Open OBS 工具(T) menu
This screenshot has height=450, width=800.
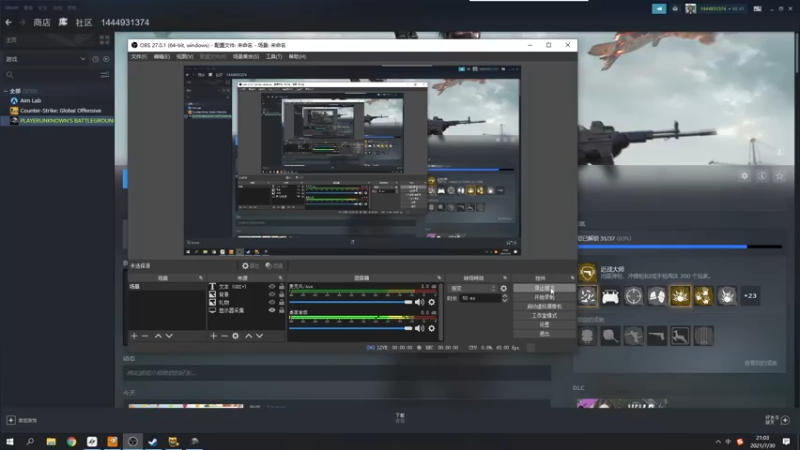[273, 57]
